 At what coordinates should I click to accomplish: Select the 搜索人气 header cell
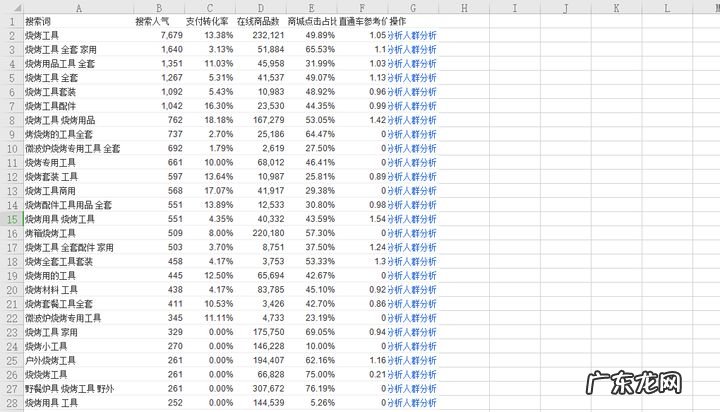159,22
